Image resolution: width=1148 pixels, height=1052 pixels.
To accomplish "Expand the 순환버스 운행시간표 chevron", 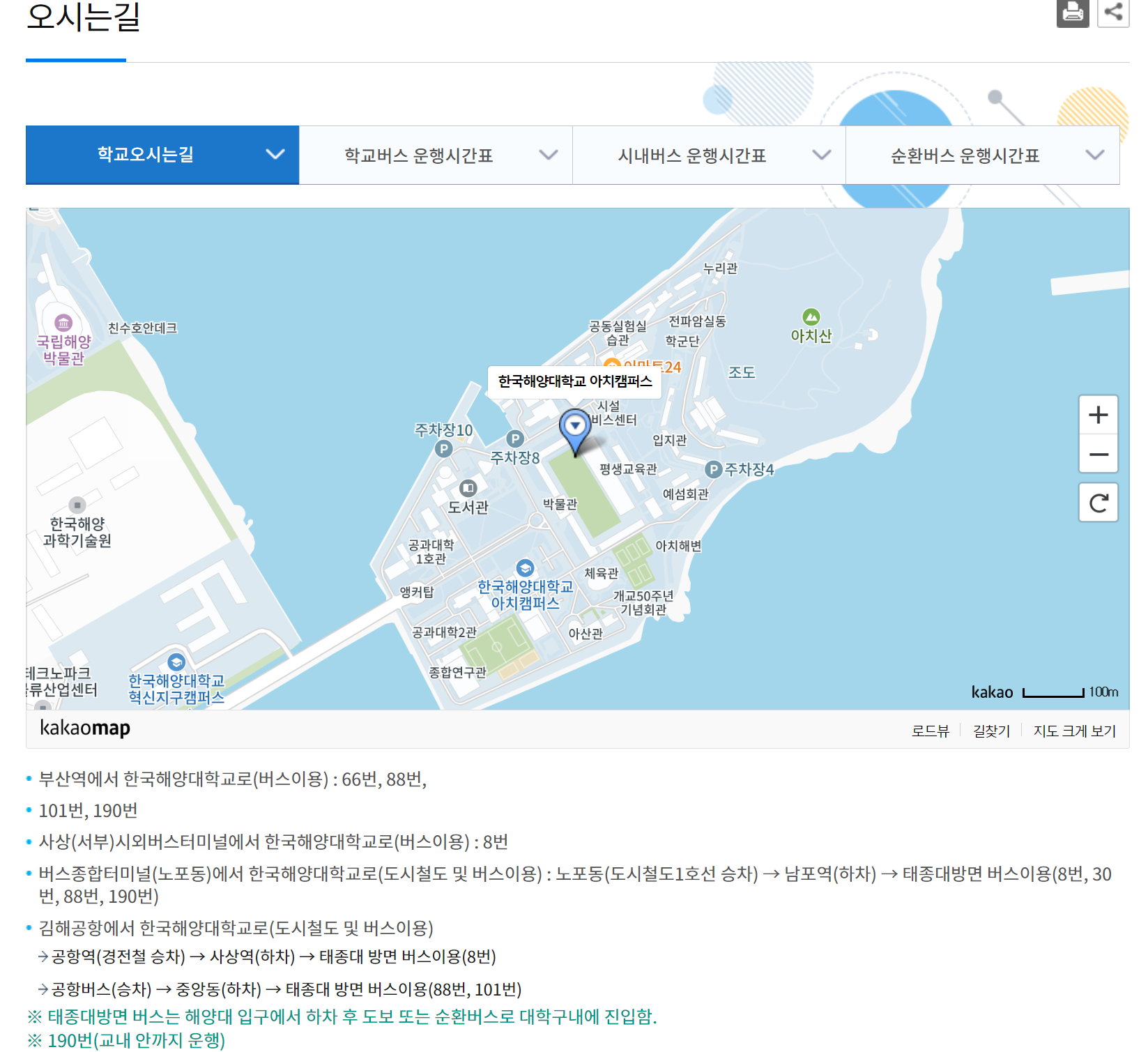I will (1095, 155).
